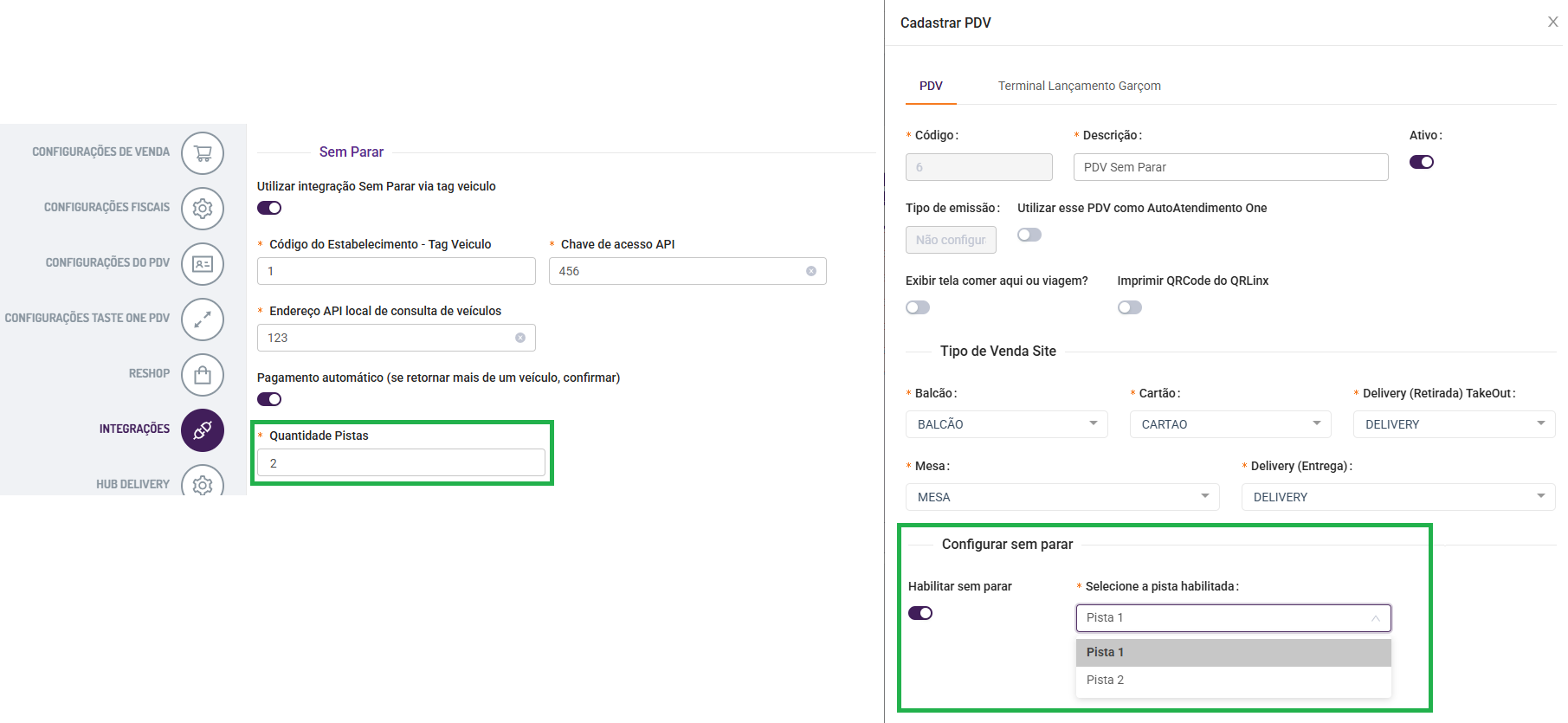Toggle Pagamento automático switch
The width and height of the screenshot is (1568, 723).
click(x=269, y=399)
